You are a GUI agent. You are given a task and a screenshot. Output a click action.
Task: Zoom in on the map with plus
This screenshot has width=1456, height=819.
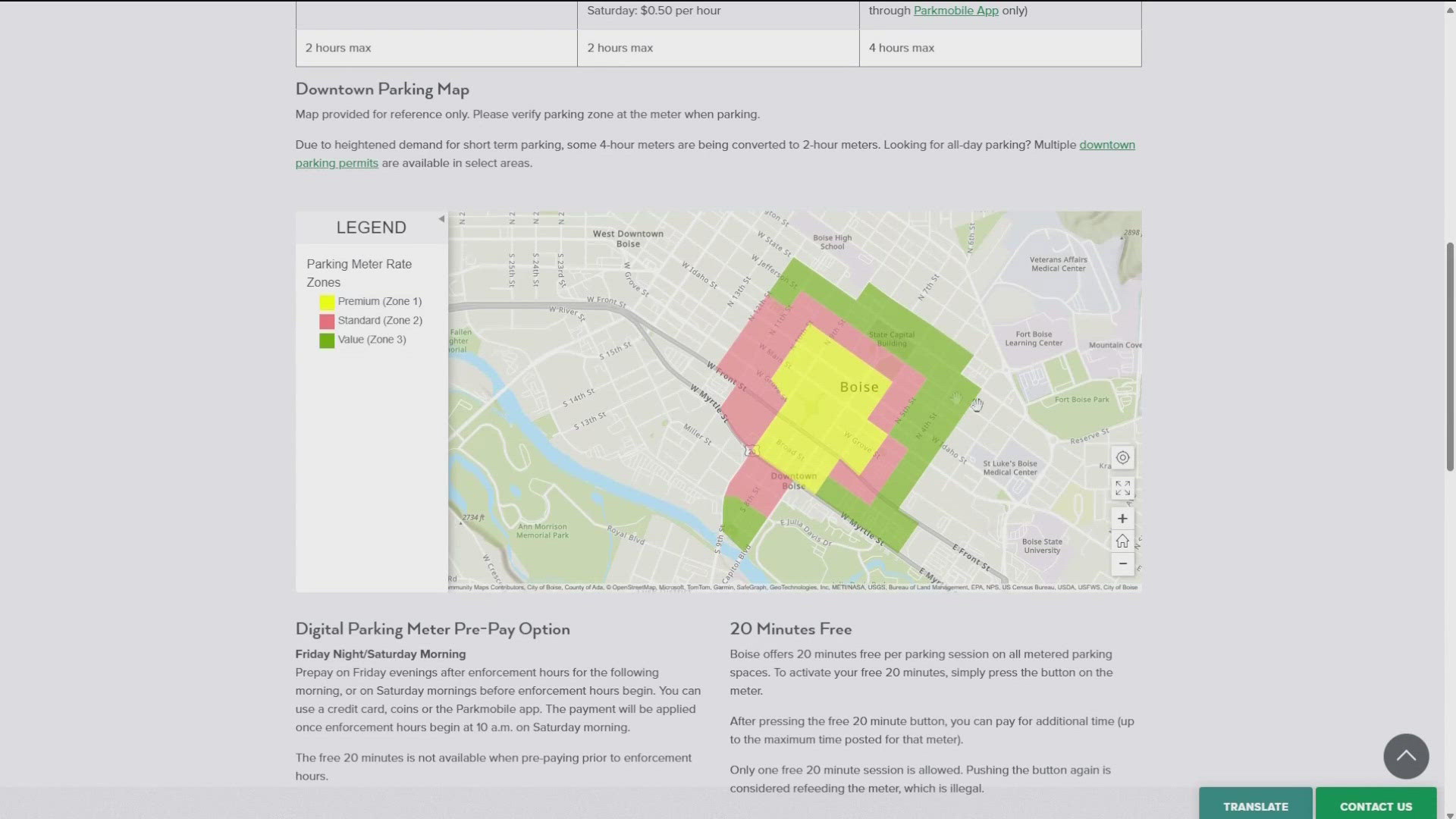1122,519
